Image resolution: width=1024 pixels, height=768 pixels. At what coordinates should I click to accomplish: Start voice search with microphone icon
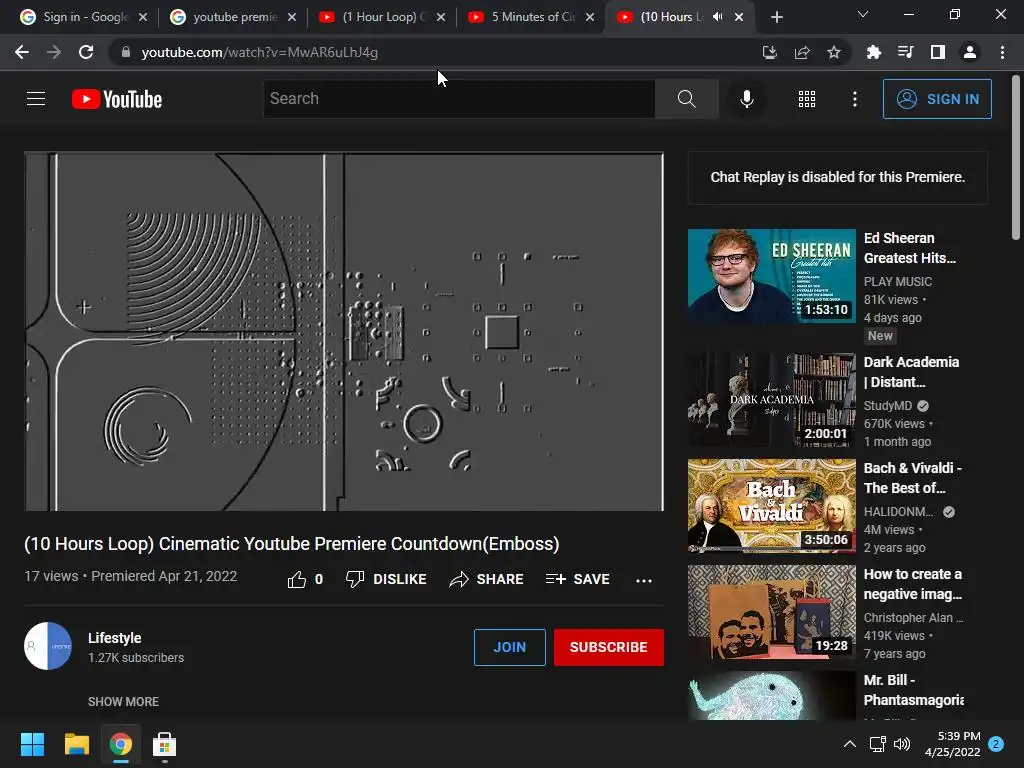(x=746, y=99)
